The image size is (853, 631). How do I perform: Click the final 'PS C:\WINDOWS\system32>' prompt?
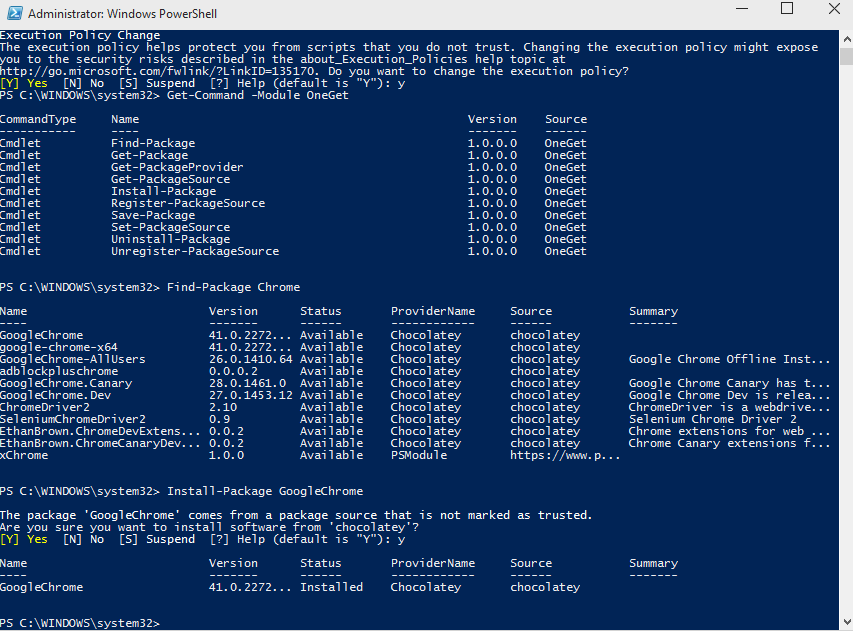click(x=80, y=623)
